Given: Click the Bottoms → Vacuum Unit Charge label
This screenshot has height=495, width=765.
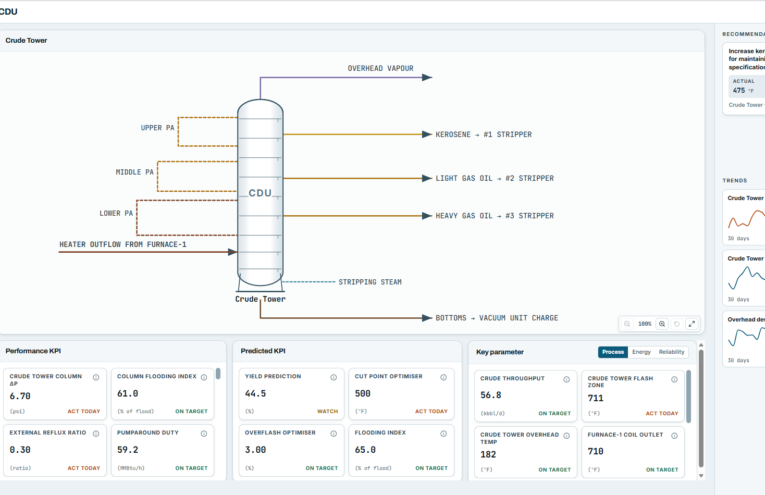Looking at the screenshot, I should pos(497,318).
